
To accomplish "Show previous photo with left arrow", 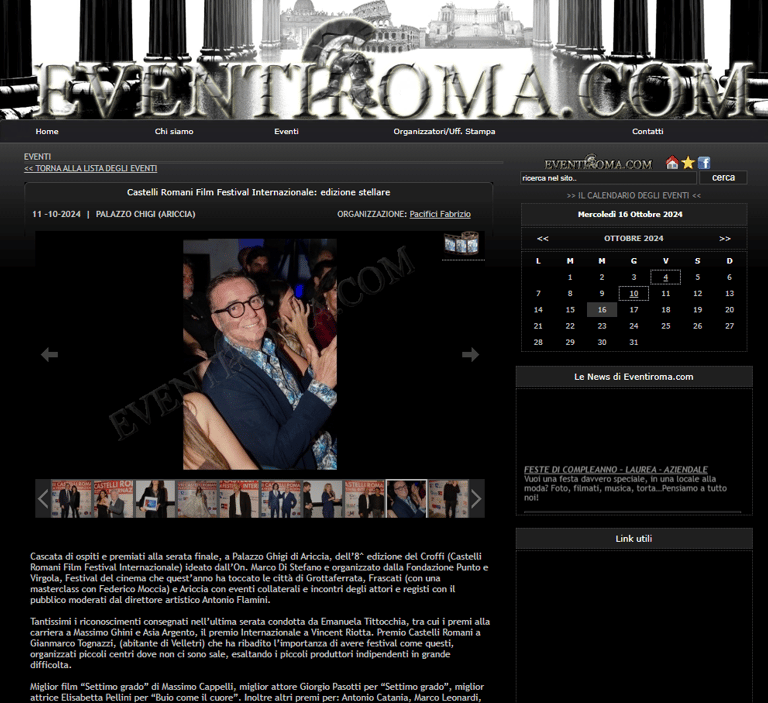I will 49,354.
